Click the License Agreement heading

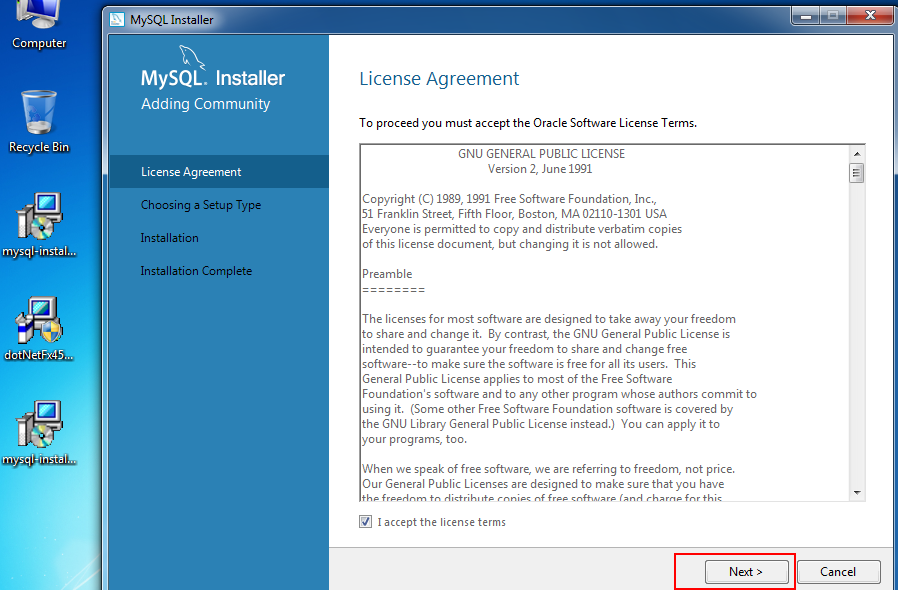click(439, 78)
